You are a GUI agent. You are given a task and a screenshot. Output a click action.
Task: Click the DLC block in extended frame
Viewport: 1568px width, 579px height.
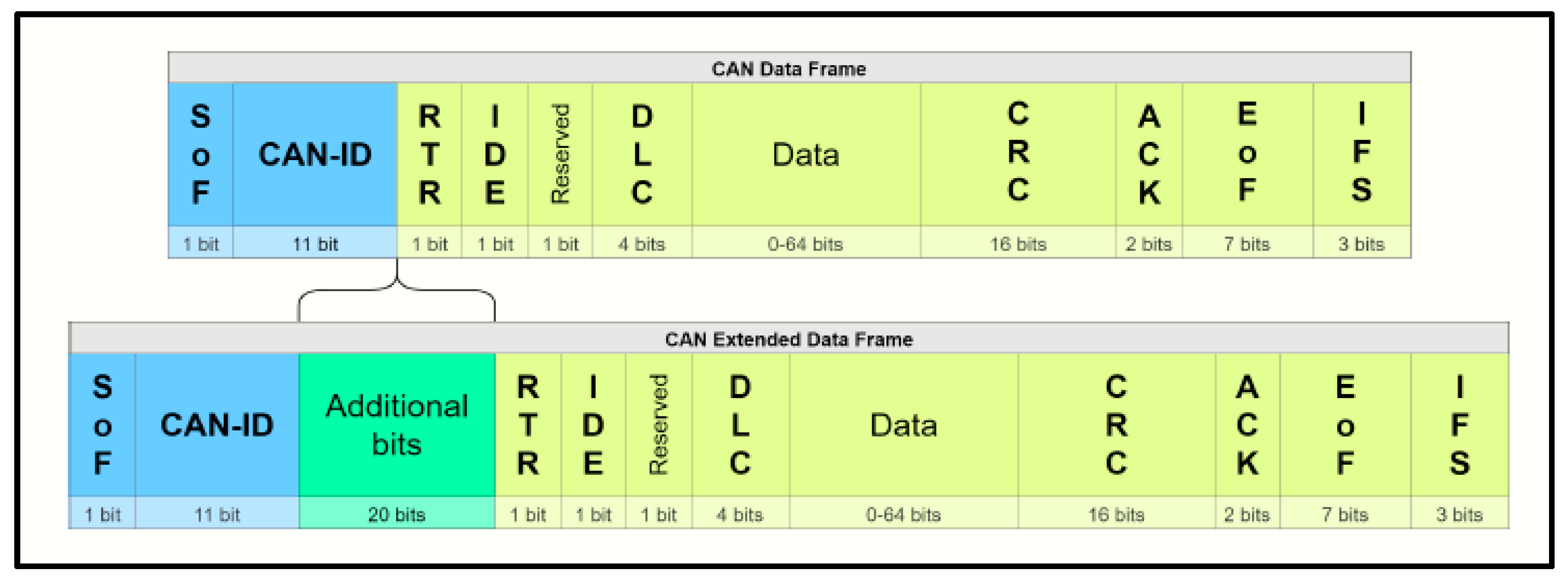pyautogui.click(x=740, y=425)
